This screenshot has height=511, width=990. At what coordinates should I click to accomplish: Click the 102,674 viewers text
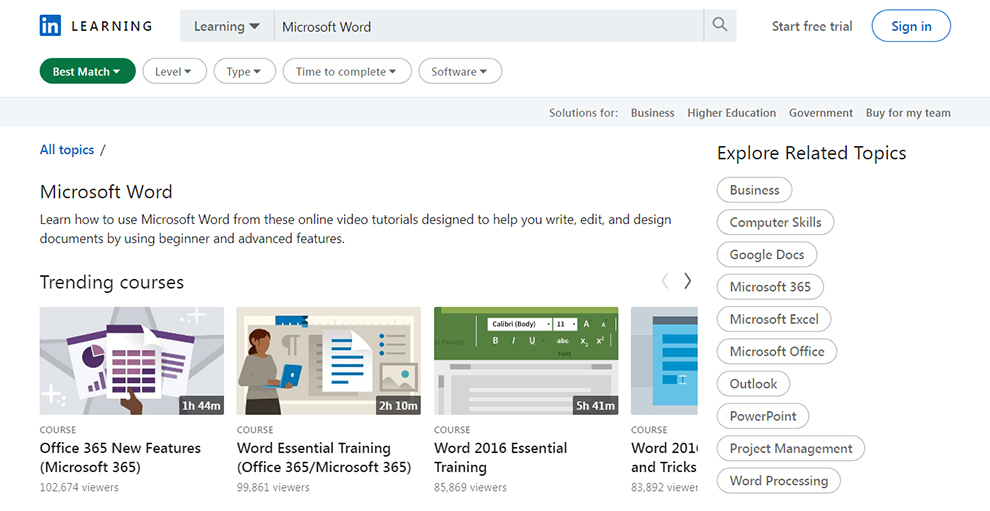coord(79,487)
